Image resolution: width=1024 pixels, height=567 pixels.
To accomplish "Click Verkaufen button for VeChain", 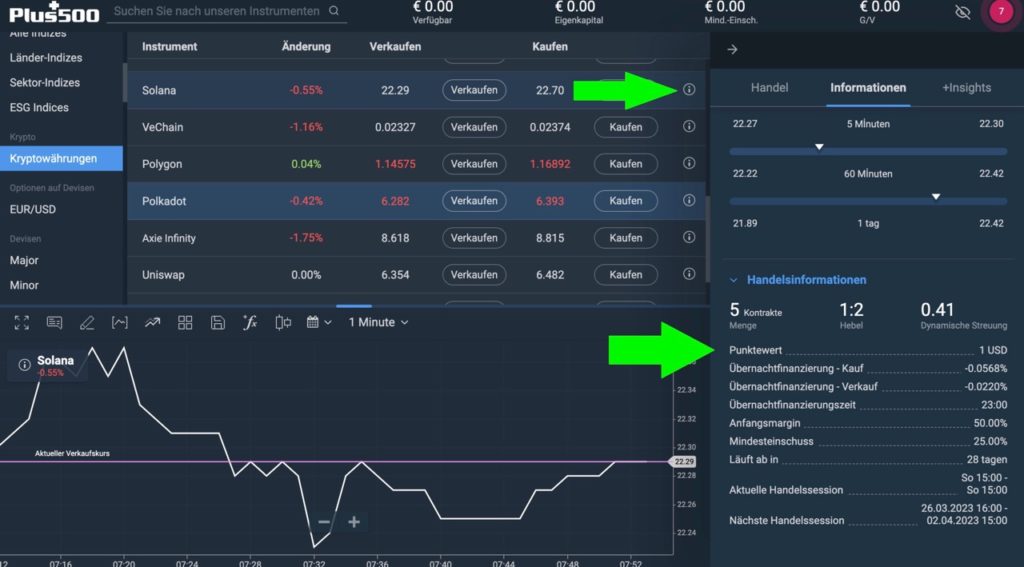I will coord(474,127).
